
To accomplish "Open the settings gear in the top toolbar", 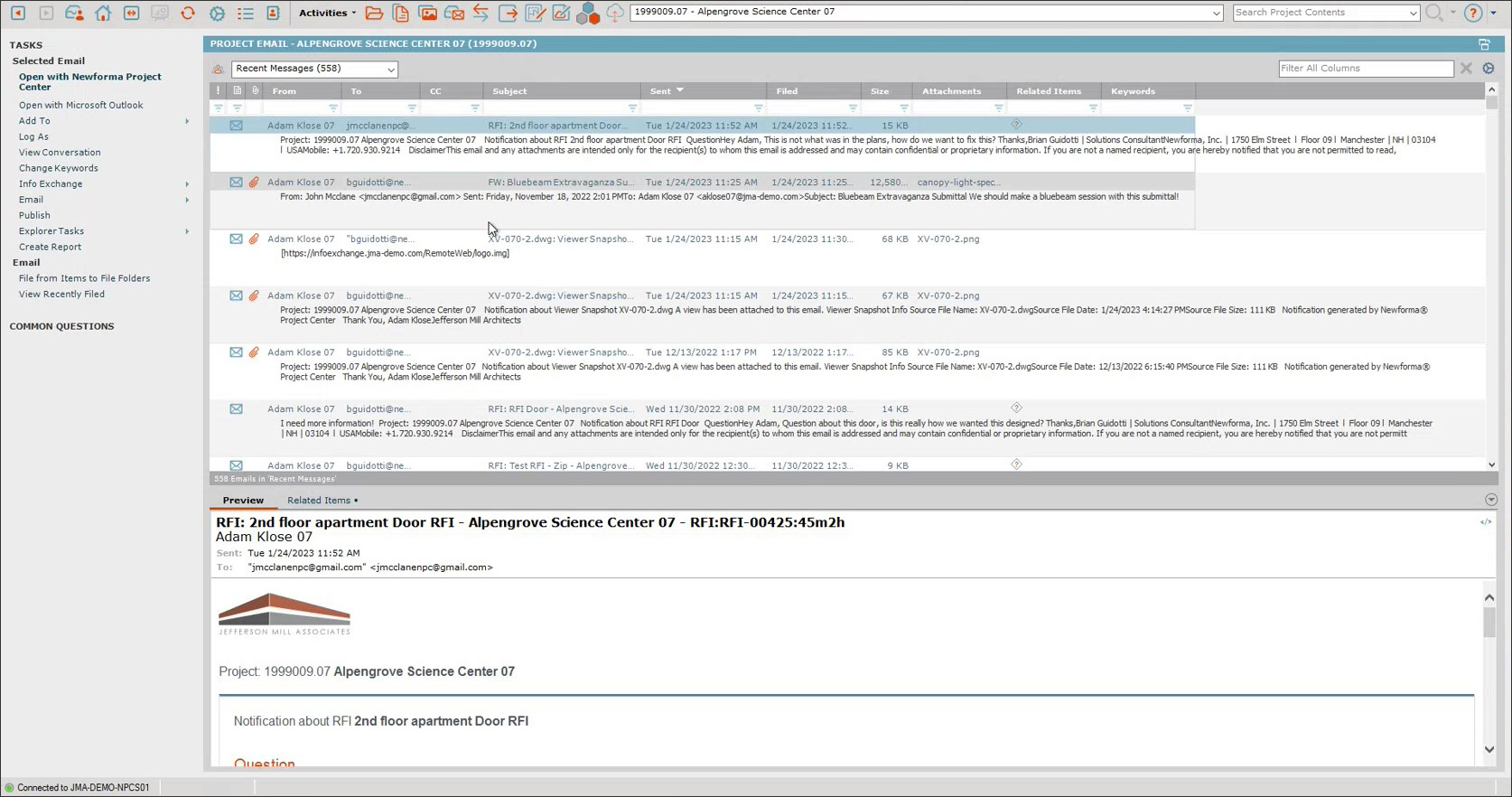I will (x=217, y=13).
